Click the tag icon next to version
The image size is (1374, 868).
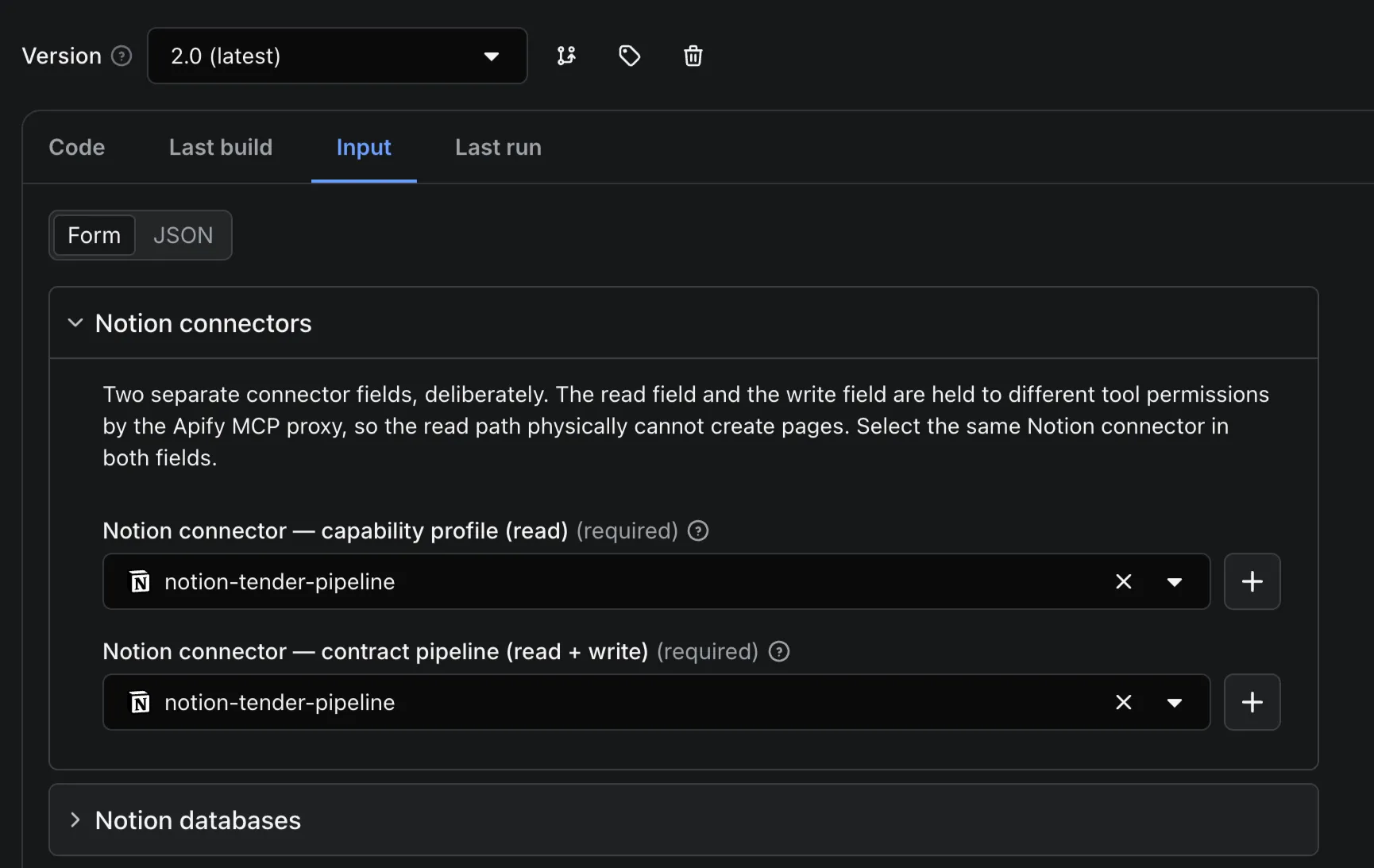(x=630, y=56)
